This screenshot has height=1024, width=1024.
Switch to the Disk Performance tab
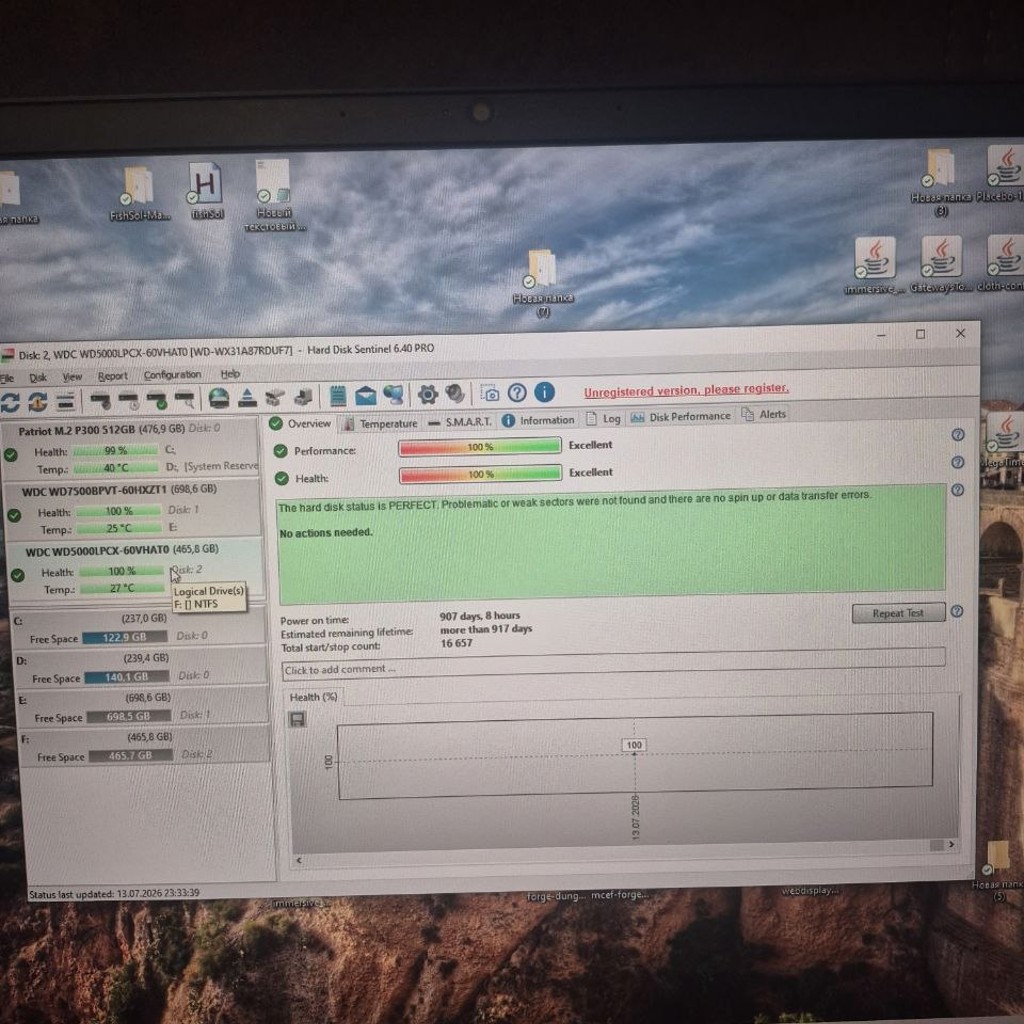point(680,417)
